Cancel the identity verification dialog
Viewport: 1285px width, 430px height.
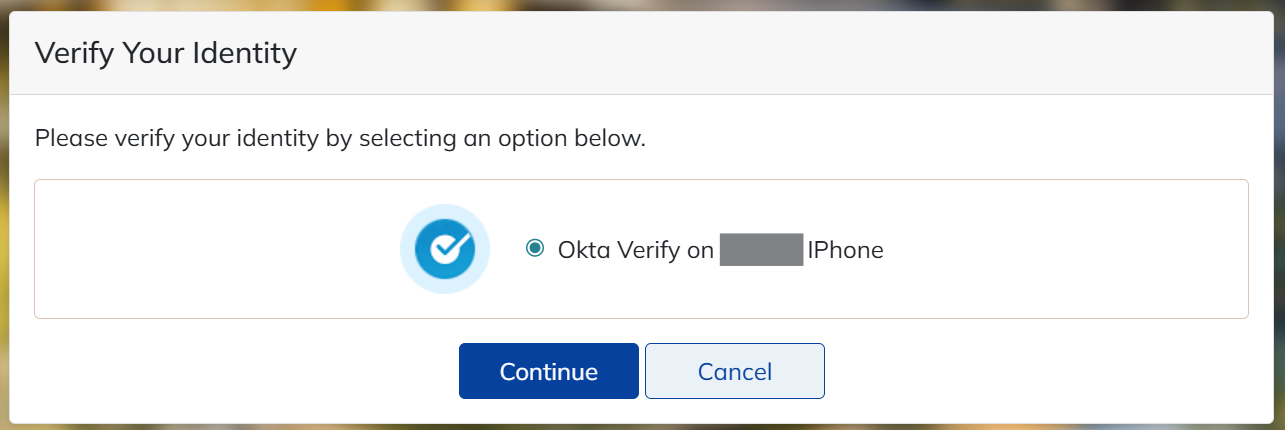(x=735, y=371)
